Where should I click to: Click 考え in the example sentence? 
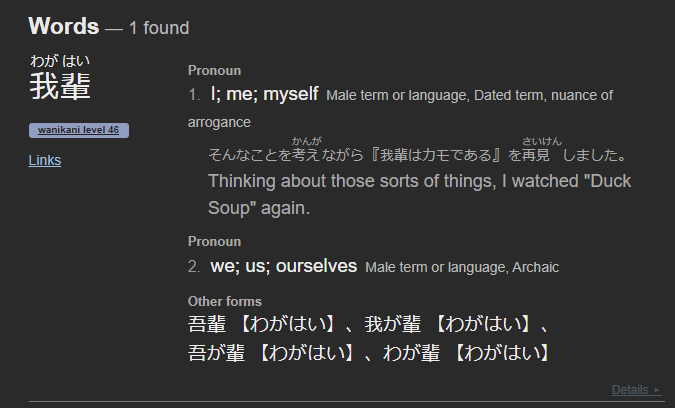(305, 156)
